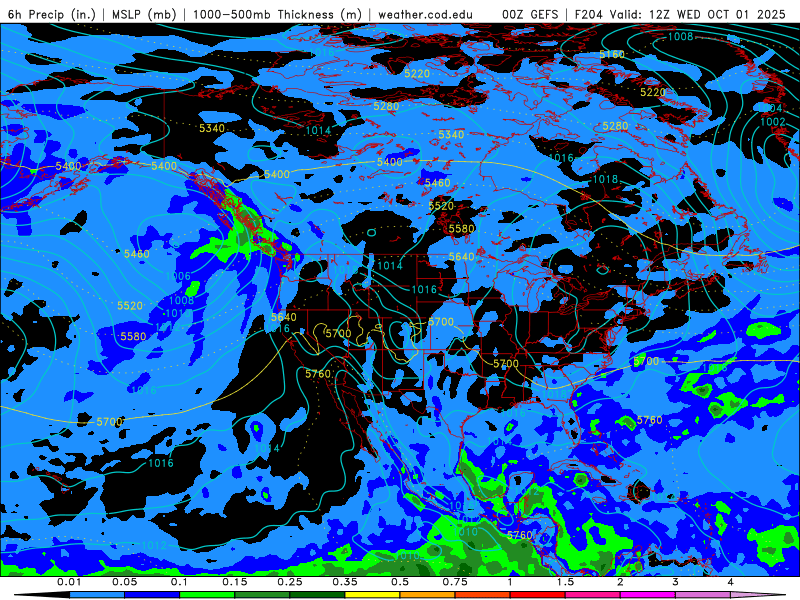The image size is (800, 600).
Task: Click 'WED OCT 01 2025' valid date
Action: tap(731, 14)
